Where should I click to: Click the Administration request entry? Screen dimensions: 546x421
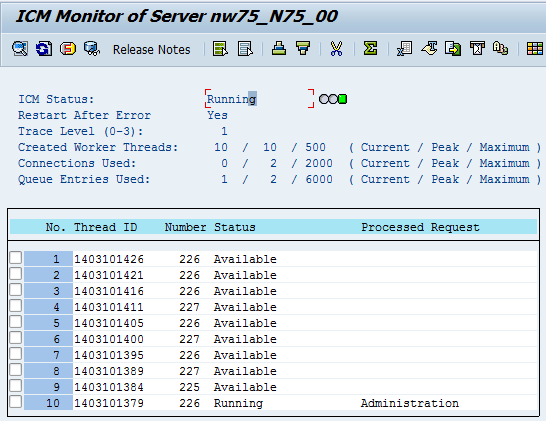tap(410, 403)
